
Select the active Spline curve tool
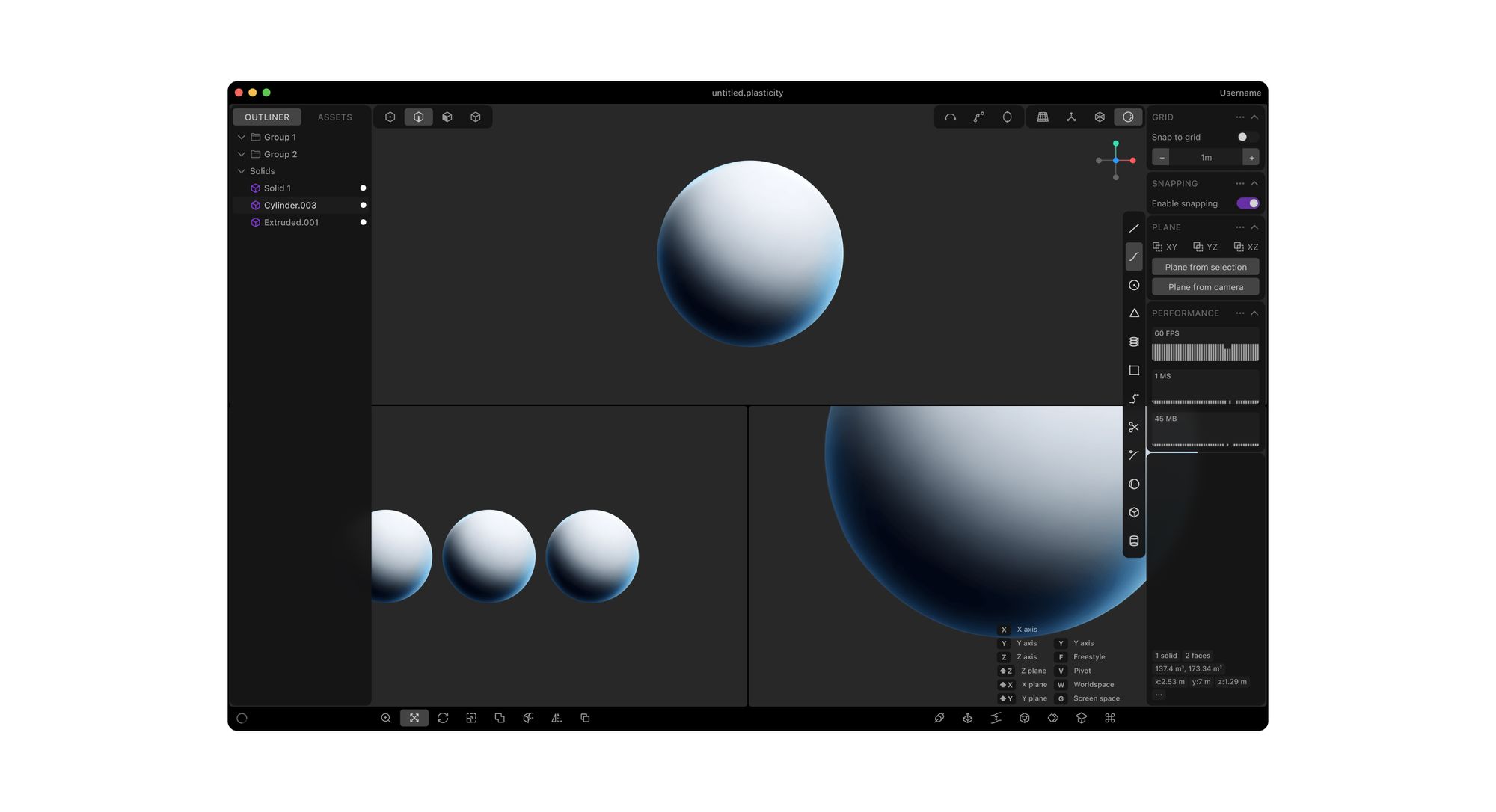pos(1134,256)
